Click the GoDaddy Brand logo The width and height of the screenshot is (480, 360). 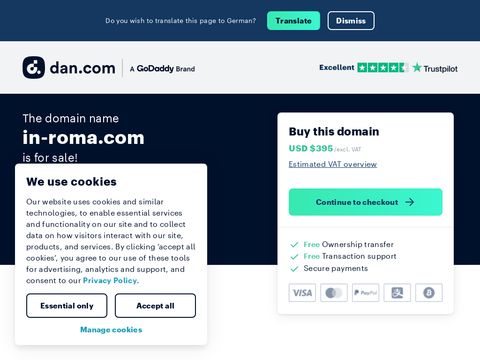[x=163, y=69]
